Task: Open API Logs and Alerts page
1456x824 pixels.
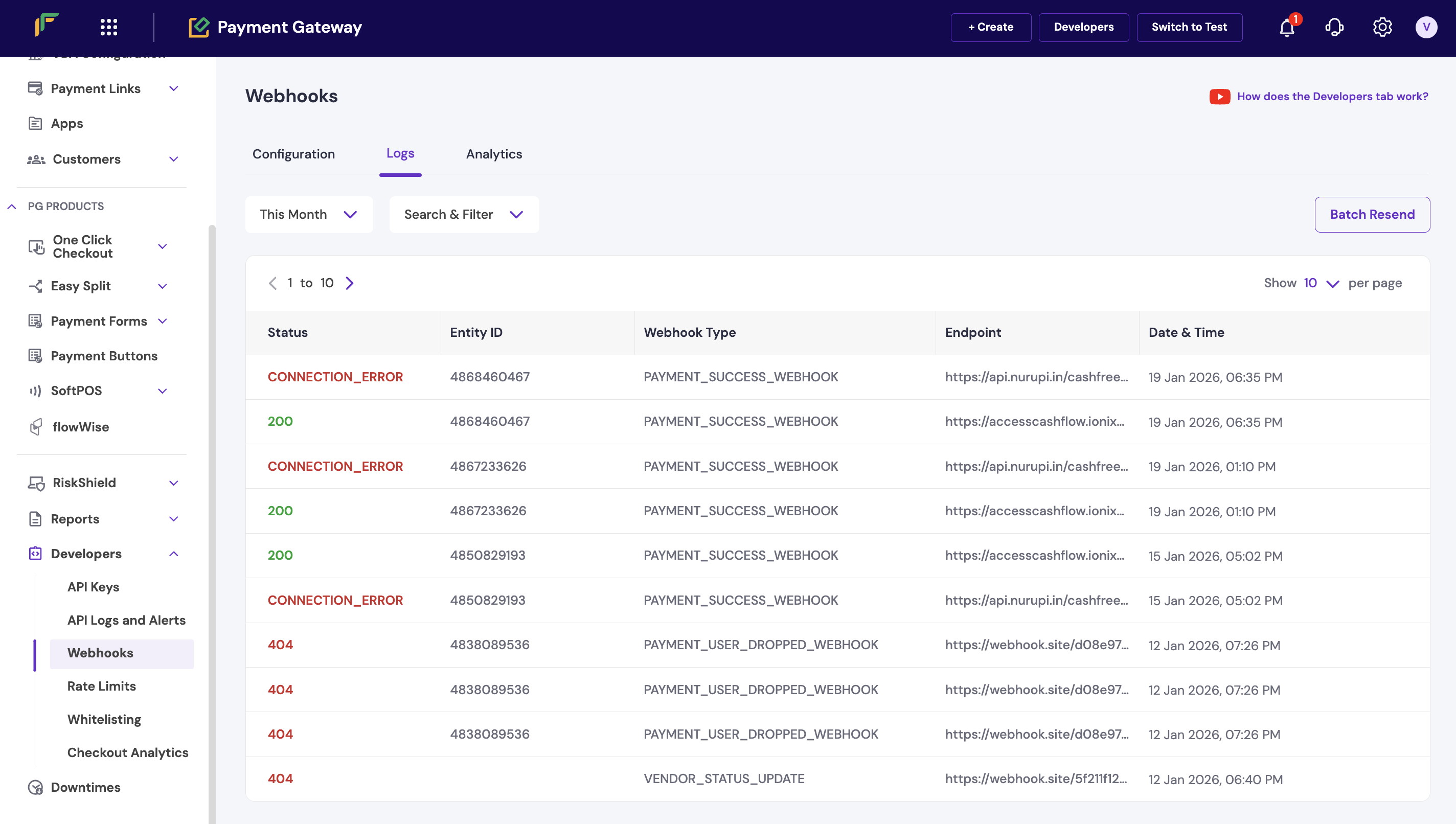Action: [126, 620]
